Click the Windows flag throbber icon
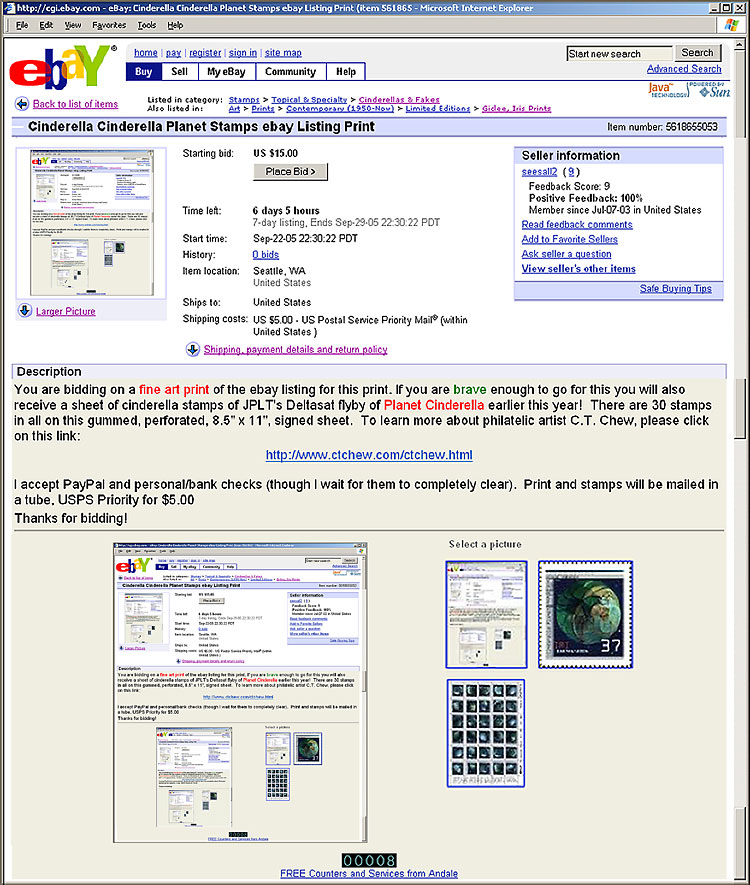Image resolution: width=750 pixels, height=885 pixels. point(732,25)
